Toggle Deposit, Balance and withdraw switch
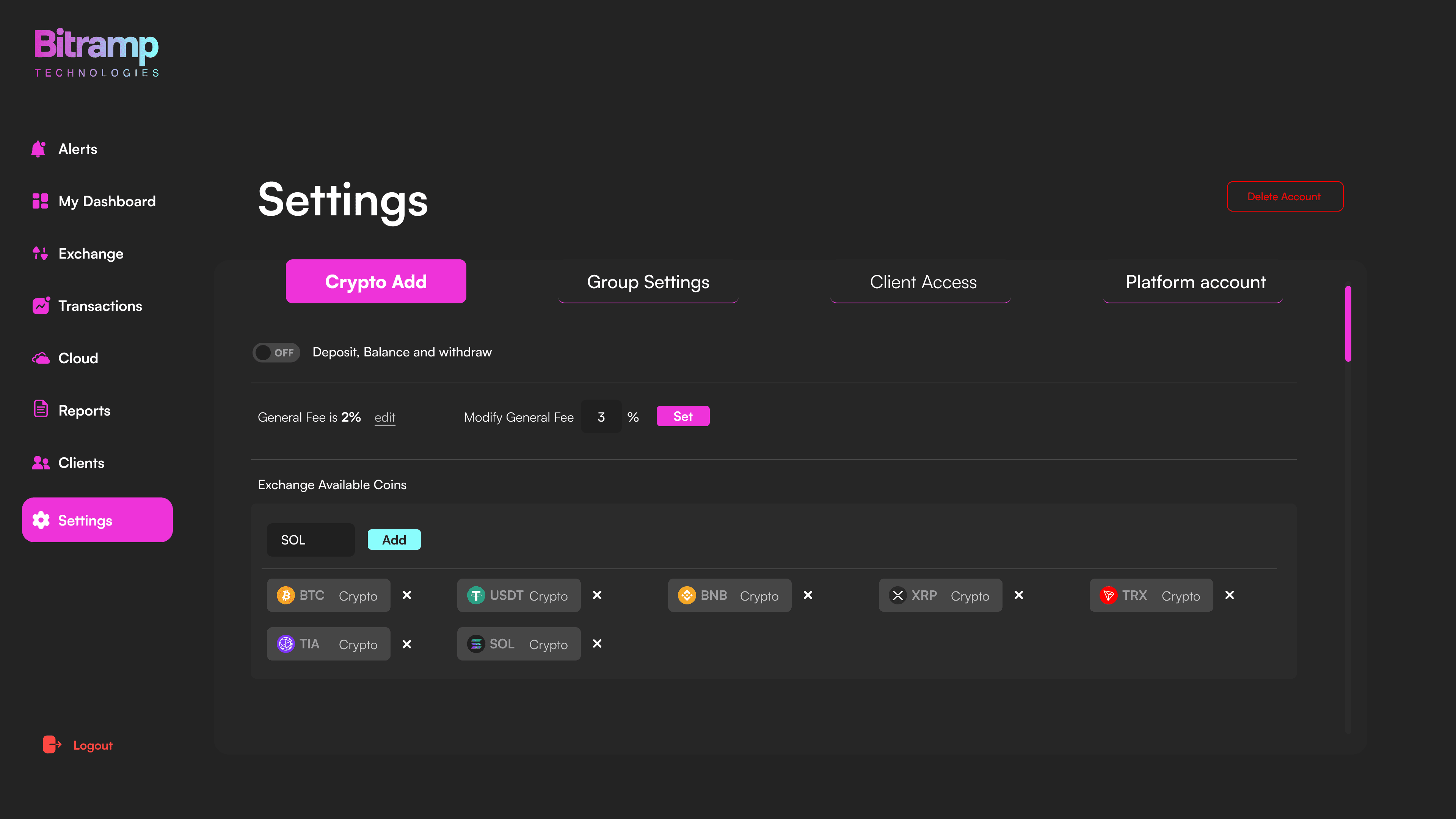The image size is (1456, 819). coord(276,353)
